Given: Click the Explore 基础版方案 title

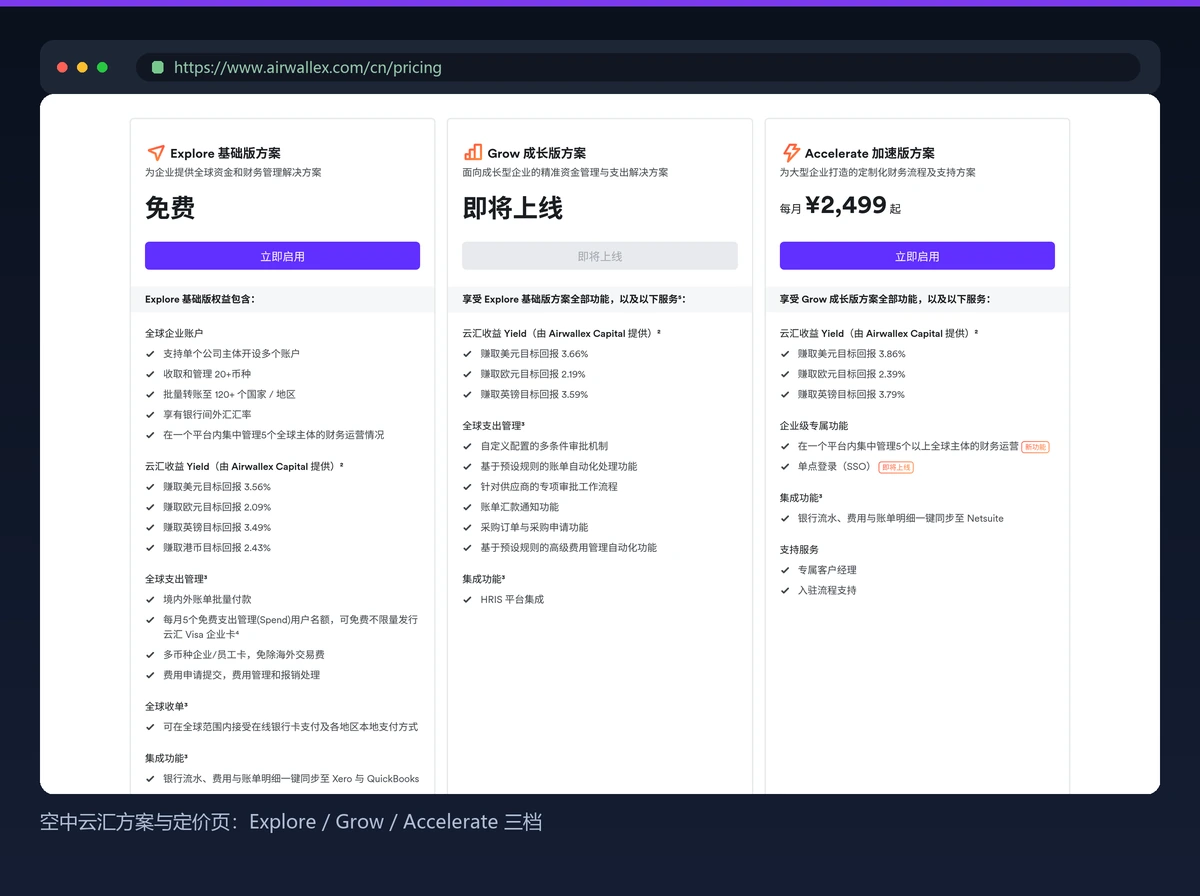Looking at the screenshot, I should click(x=225, y=153).
